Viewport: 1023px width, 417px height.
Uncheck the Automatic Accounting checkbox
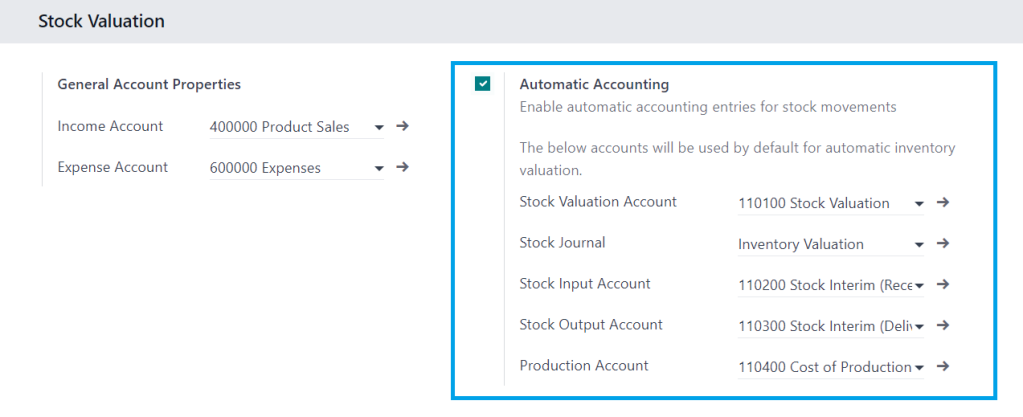483,84
